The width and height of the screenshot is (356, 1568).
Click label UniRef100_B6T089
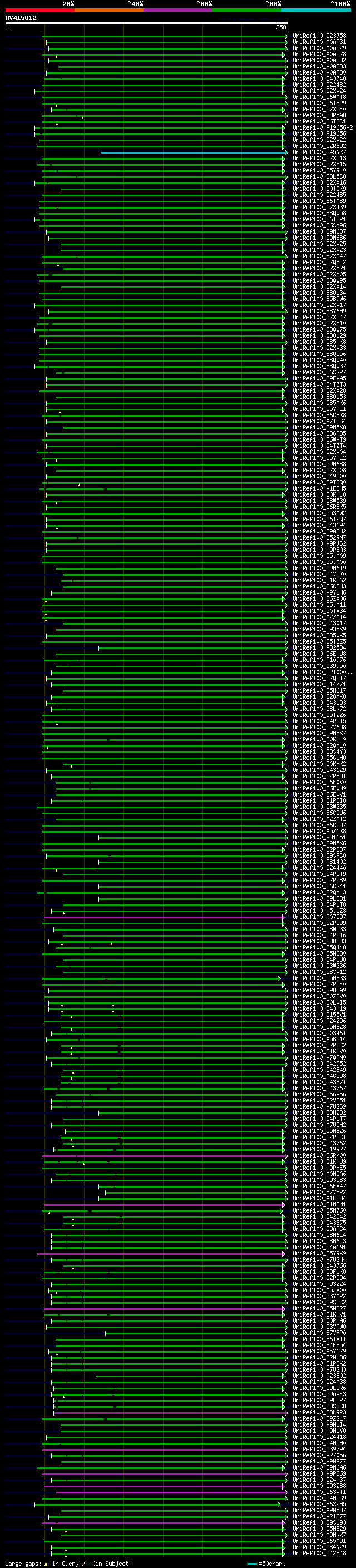tap(319, 201)
